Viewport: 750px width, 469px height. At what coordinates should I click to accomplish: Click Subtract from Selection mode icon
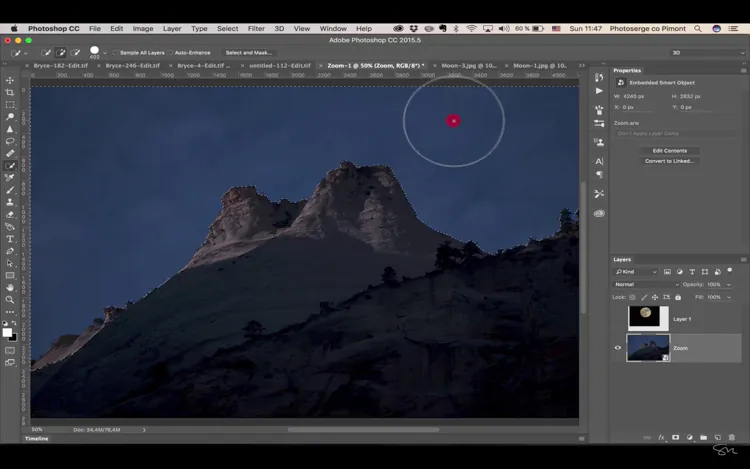click(x=75, y=53)
